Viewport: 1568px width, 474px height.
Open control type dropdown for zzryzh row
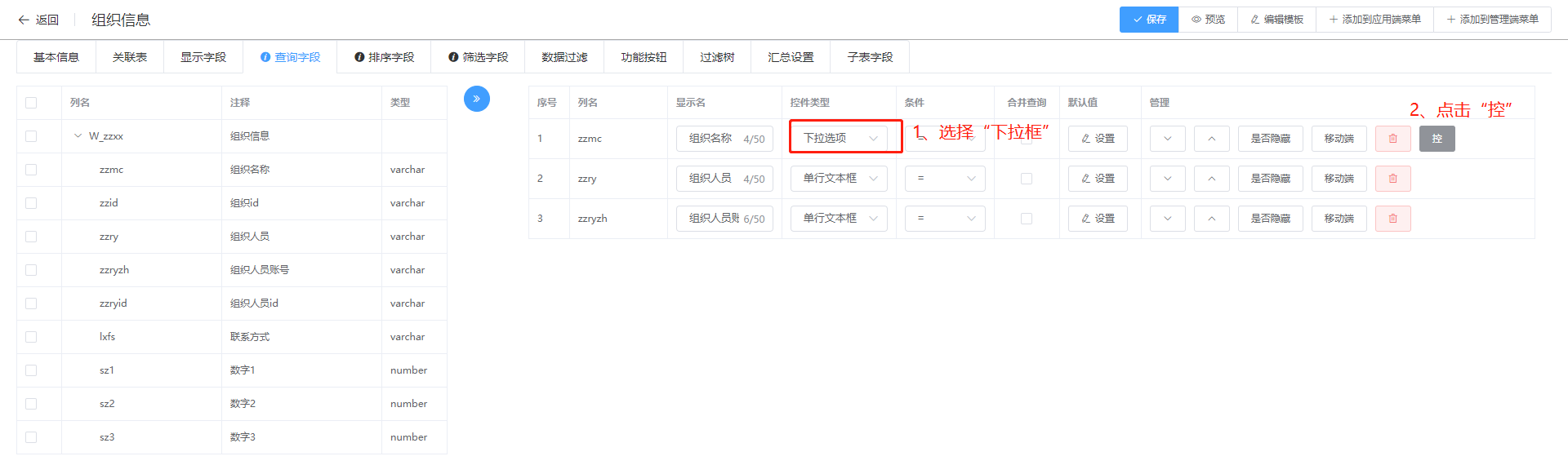(x=839, y=218)
